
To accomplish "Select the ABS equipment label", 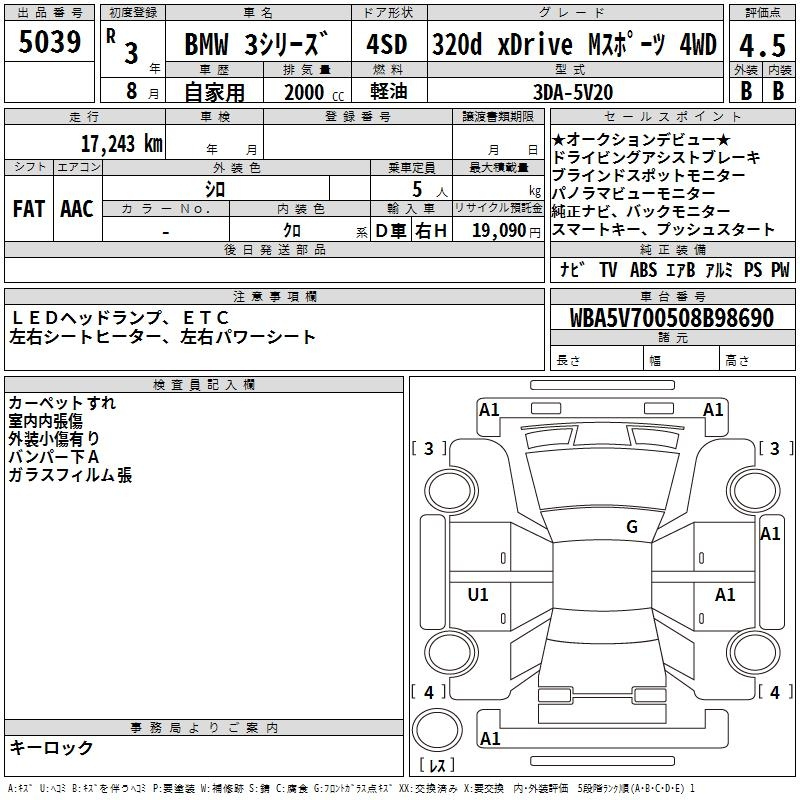I will [643, 270].
